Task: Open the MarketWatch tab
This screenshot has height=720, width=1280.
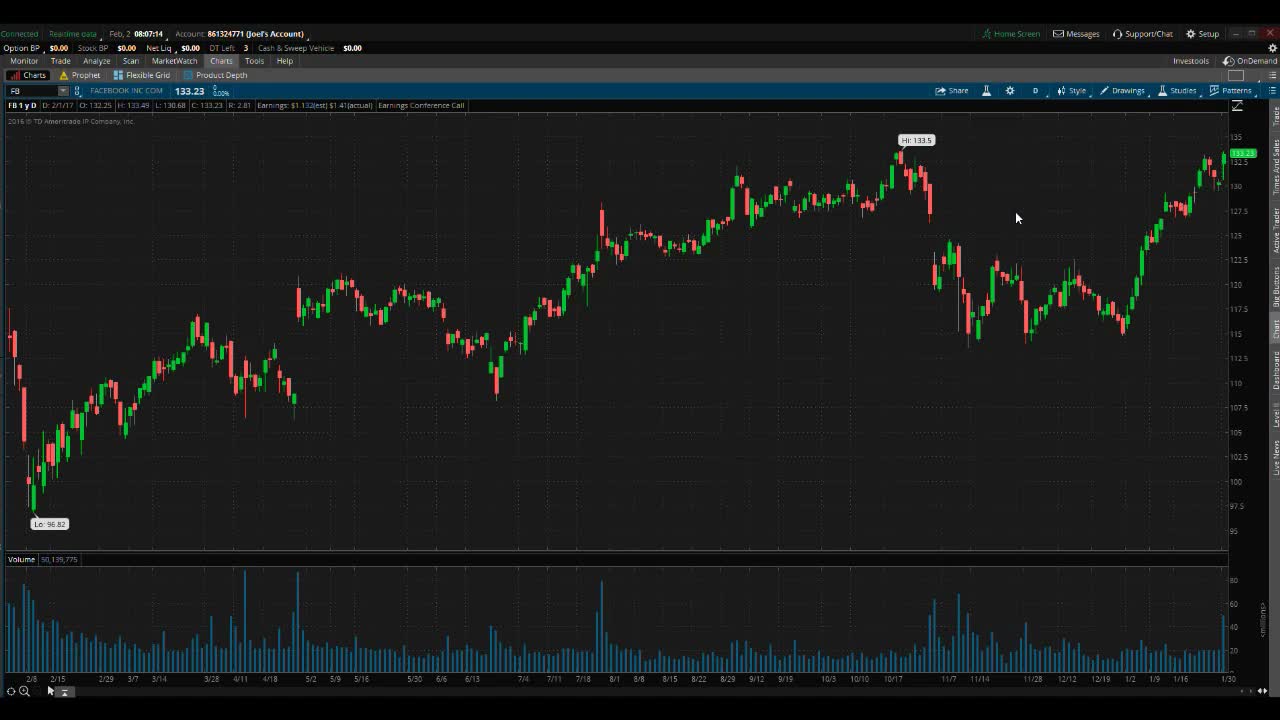Action: pos(175,61)
